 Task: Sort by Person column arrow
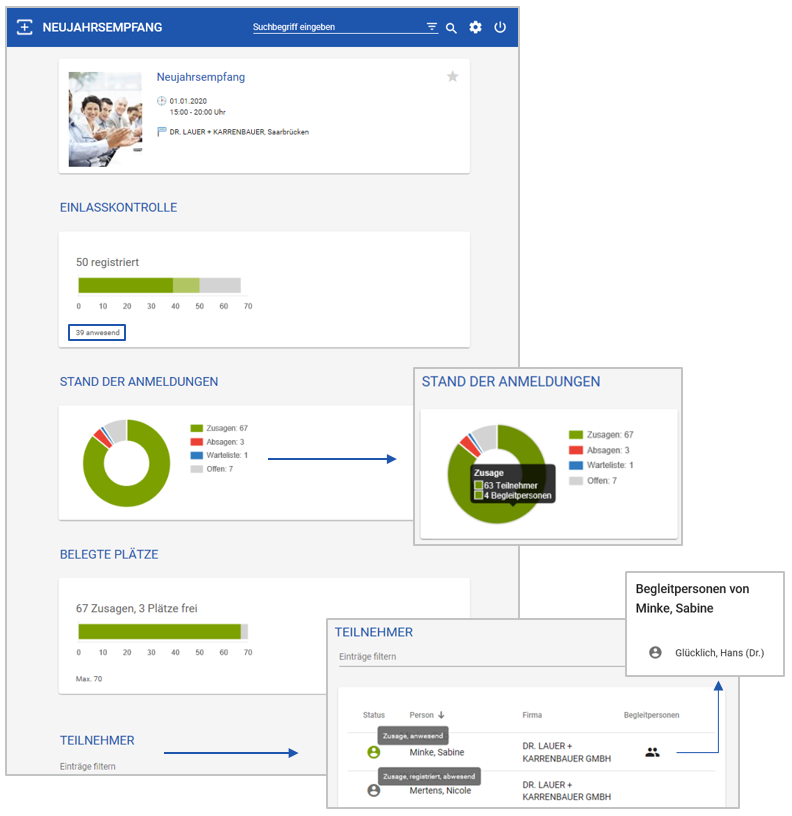coord(441,715)
